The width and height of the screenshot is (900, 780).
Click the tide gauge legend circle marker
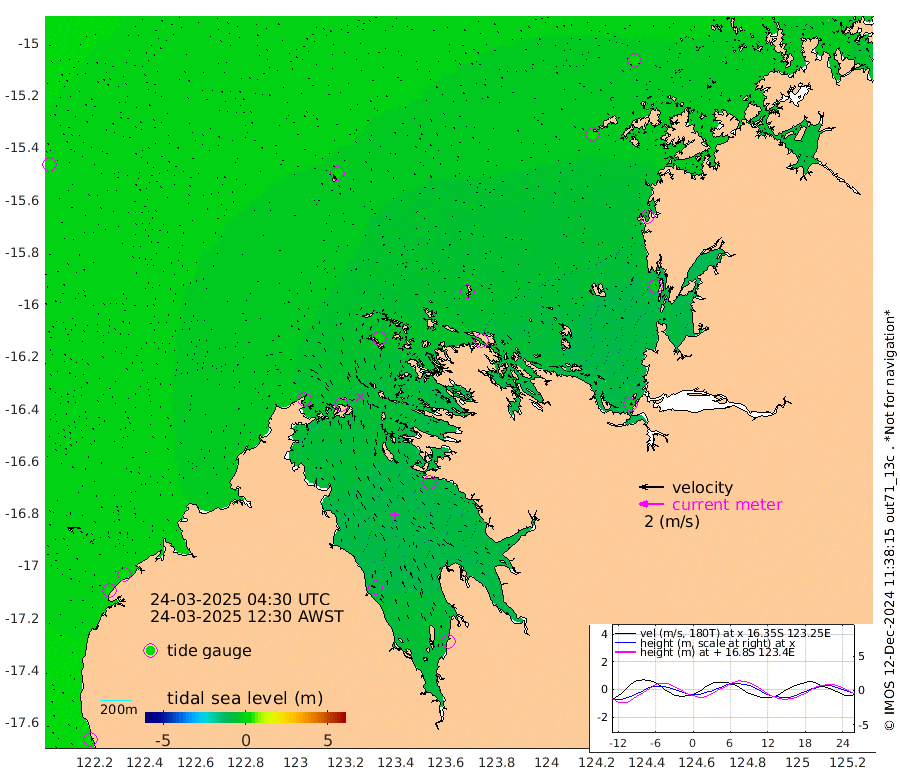(x=150, y=650)
